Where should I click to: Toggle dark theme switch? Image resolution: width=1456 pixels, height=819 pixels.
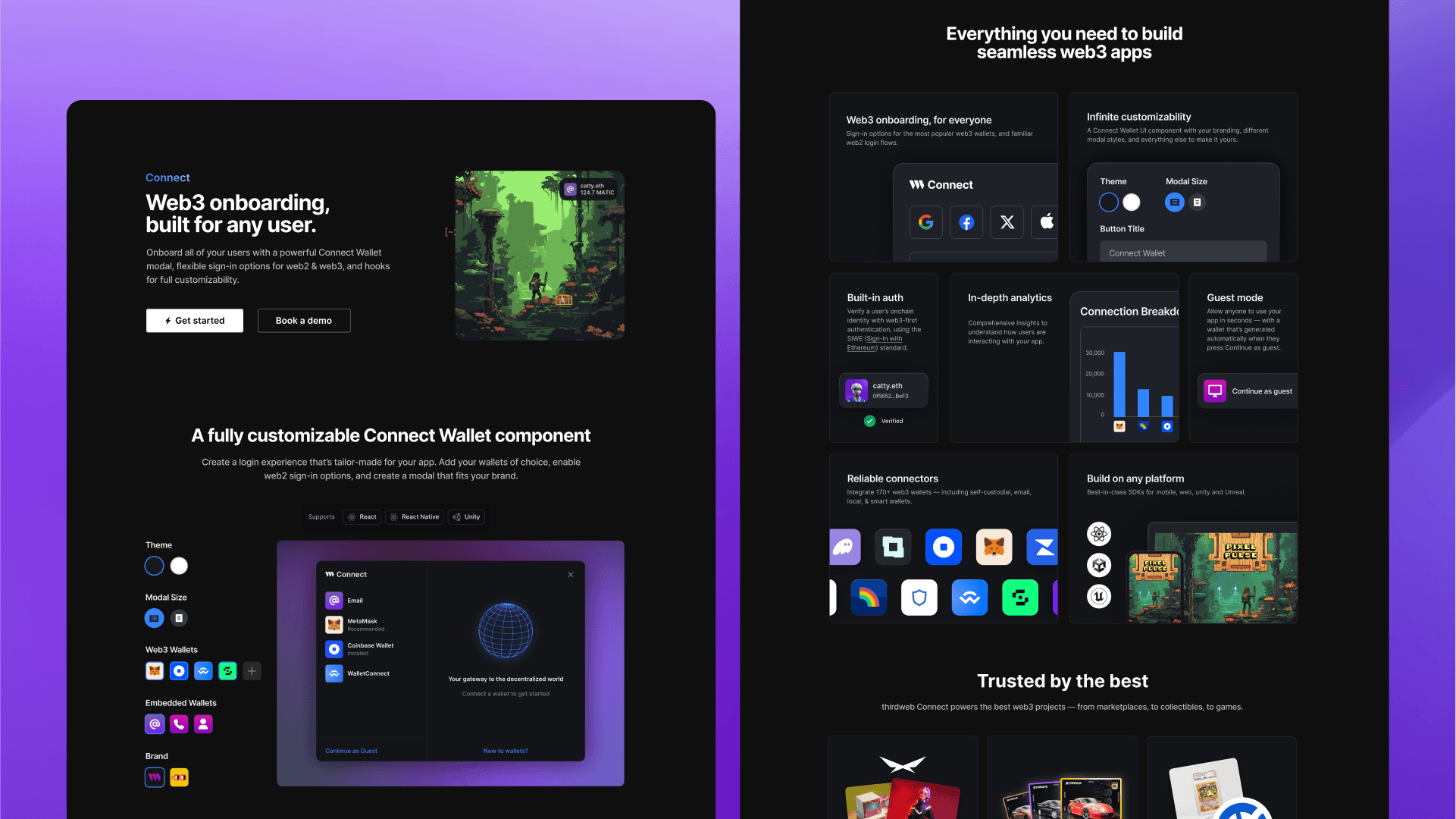[x=154, y=566]
